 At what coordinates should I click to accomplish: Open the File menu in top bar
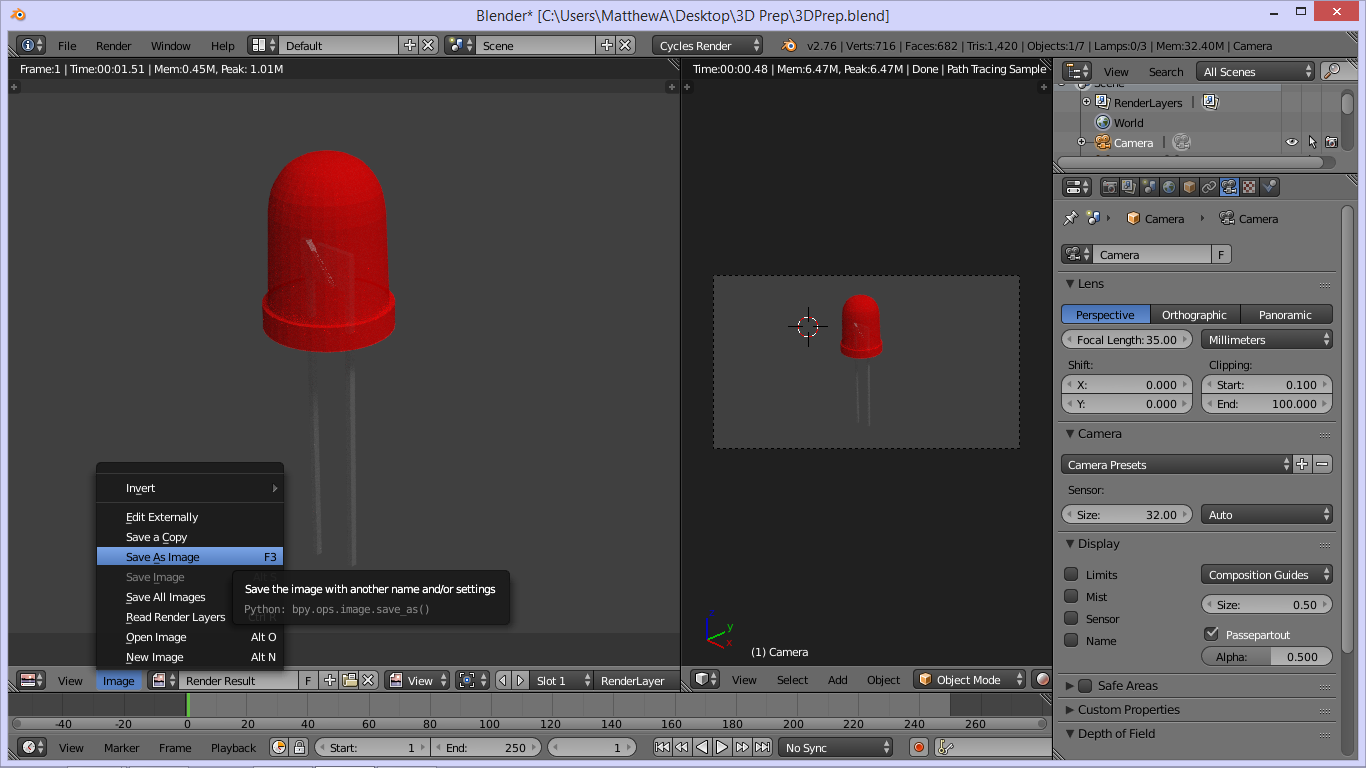(67, 45)
